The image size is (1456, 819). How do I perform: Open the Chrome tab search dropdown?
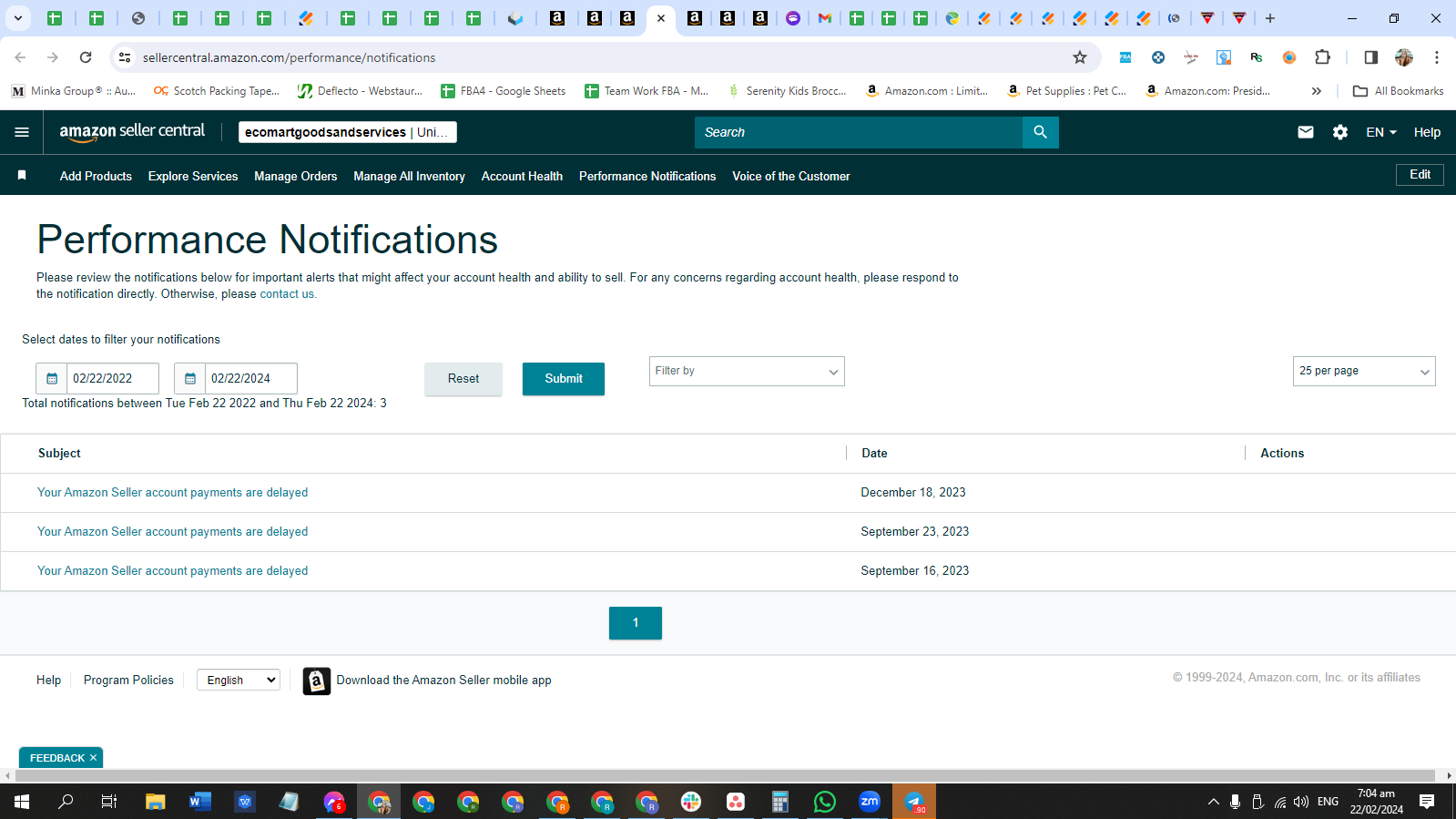18,18
